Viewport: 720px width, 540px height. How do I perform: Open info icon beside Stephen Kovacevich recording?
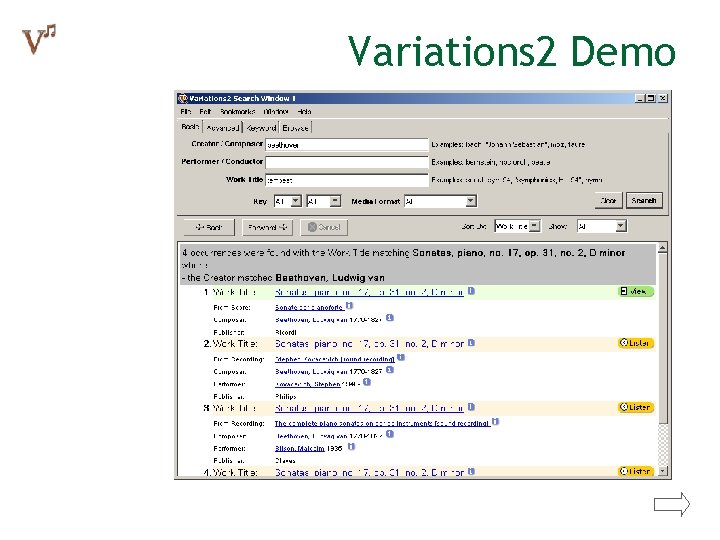pyautogui.click(x=401, y=357)
